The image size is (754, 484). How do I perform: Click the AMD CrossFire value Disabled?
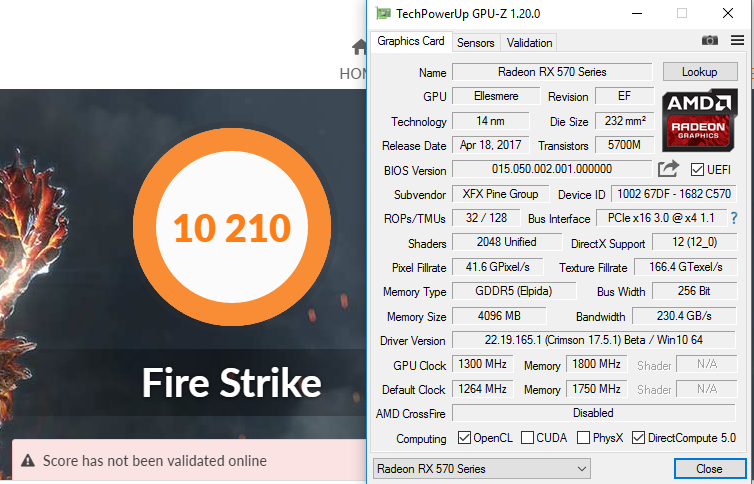tap(593, 413)
